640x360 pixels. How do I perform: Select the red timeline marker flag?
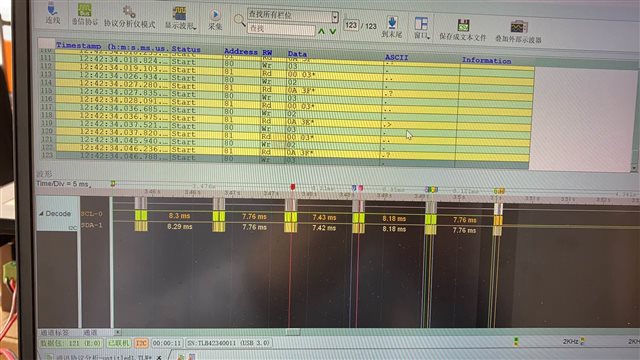point(292,187)
